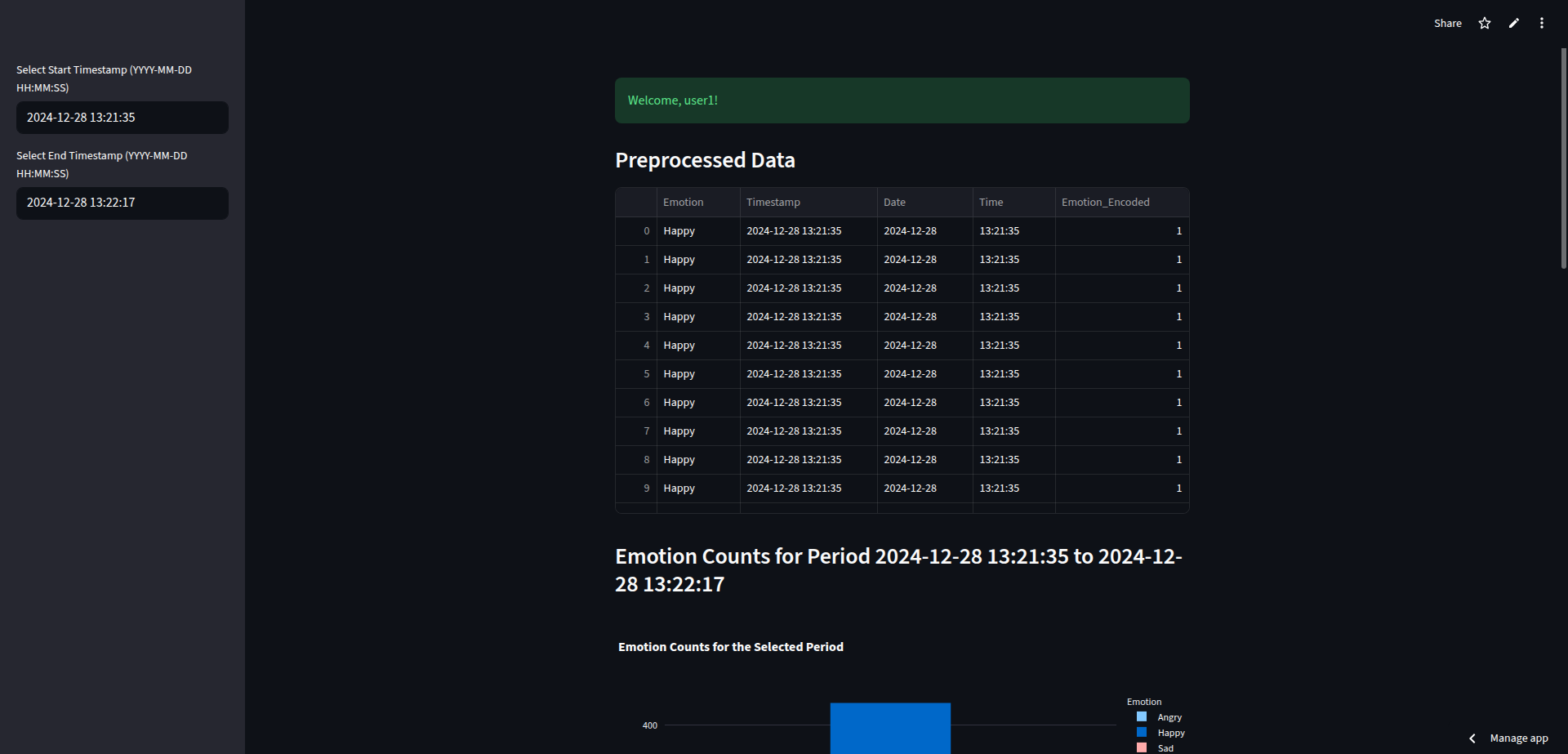Open the three-dot main menu
Viewport: 1568px width, 754px height.
[x=1542, y=23]
